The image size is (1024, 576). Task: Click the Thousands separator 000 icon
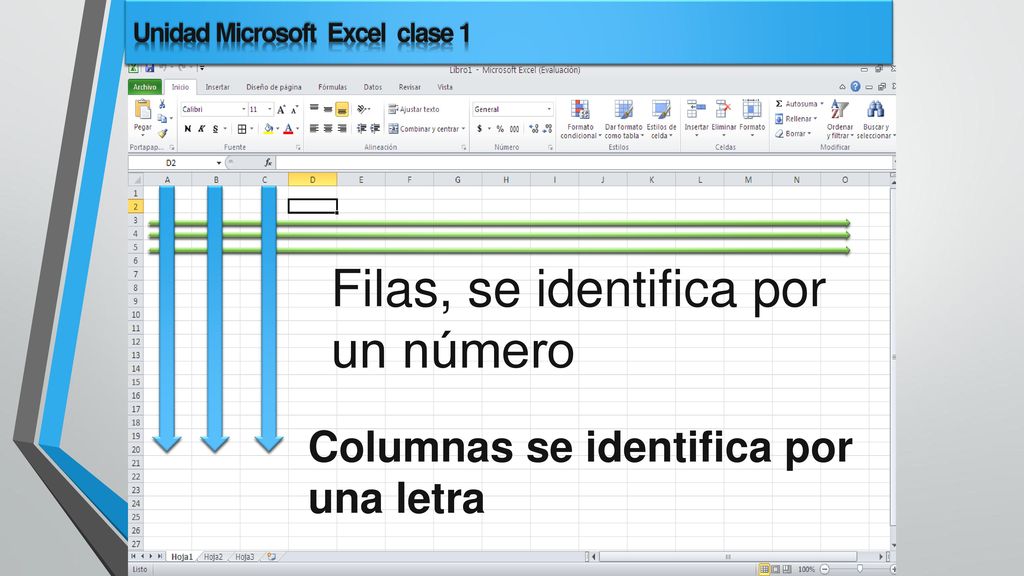coord(515,129)
